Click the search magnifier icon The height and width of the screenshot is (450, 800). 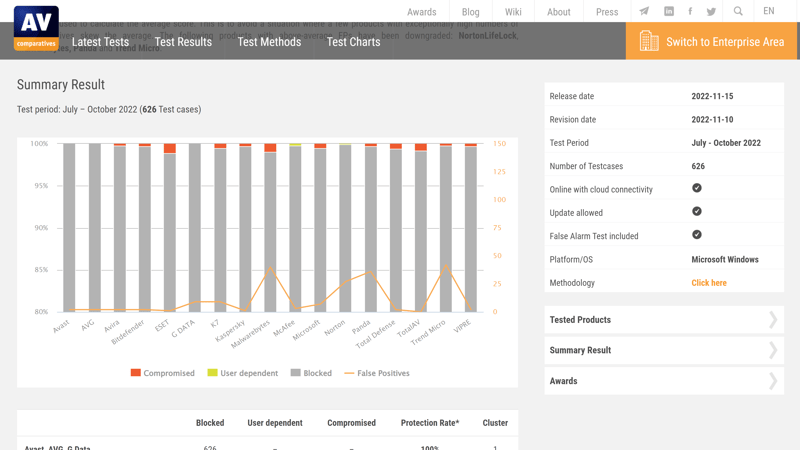tap(738, 11)
